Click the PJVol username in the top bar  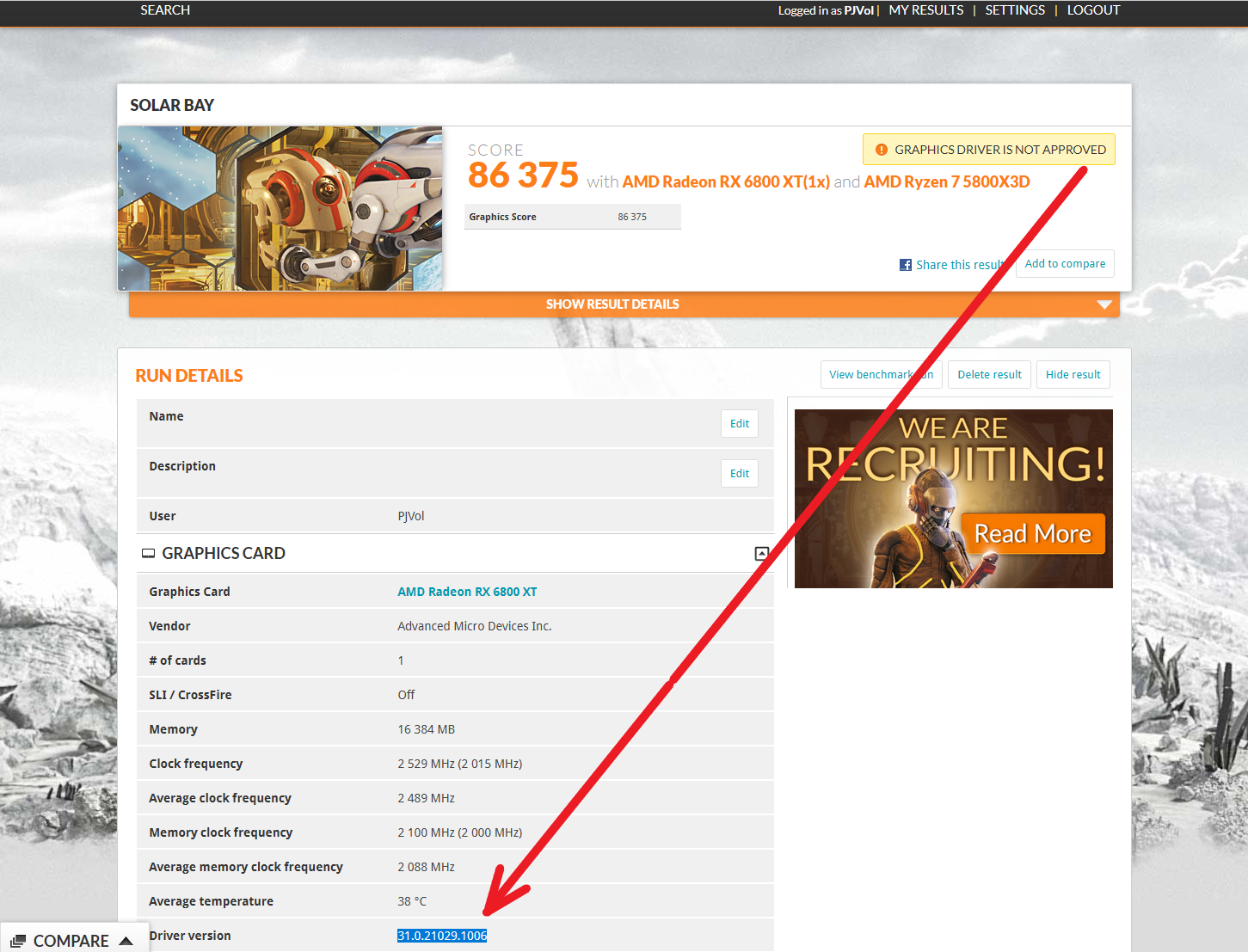(858, 10)
